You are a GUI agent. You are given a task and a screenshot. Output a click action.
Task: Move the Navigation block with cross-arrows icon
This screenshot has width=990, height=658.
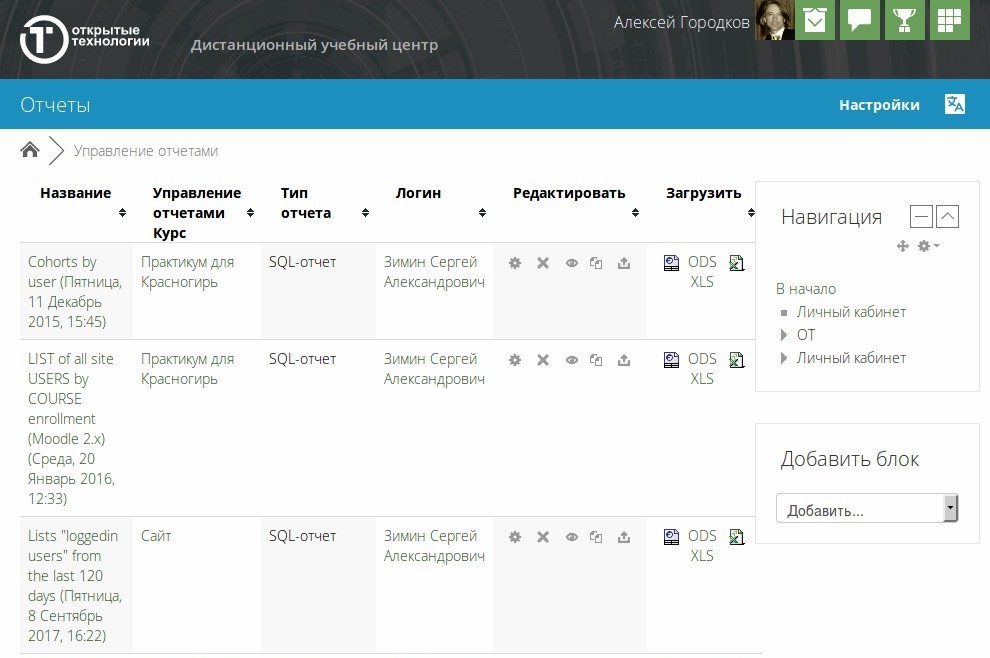point(903,246)
